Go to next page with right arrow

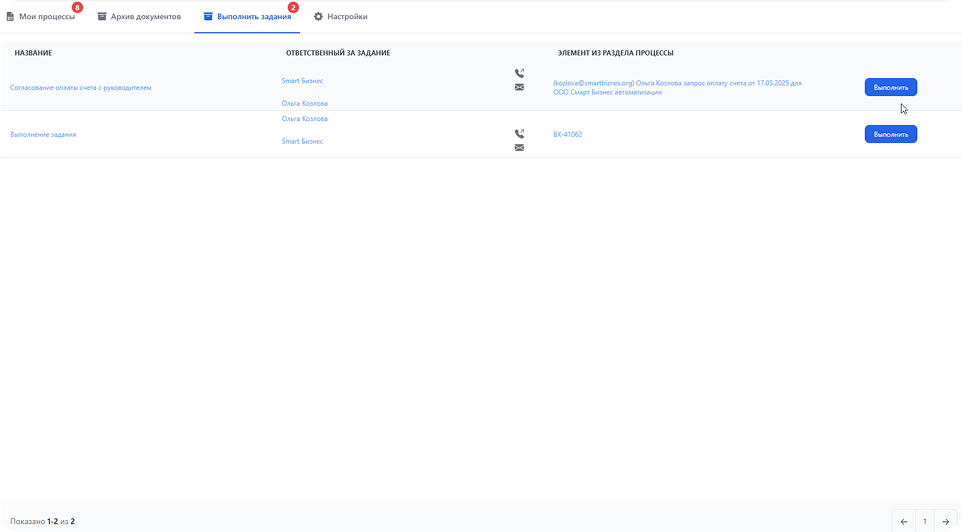pos(946,521)
